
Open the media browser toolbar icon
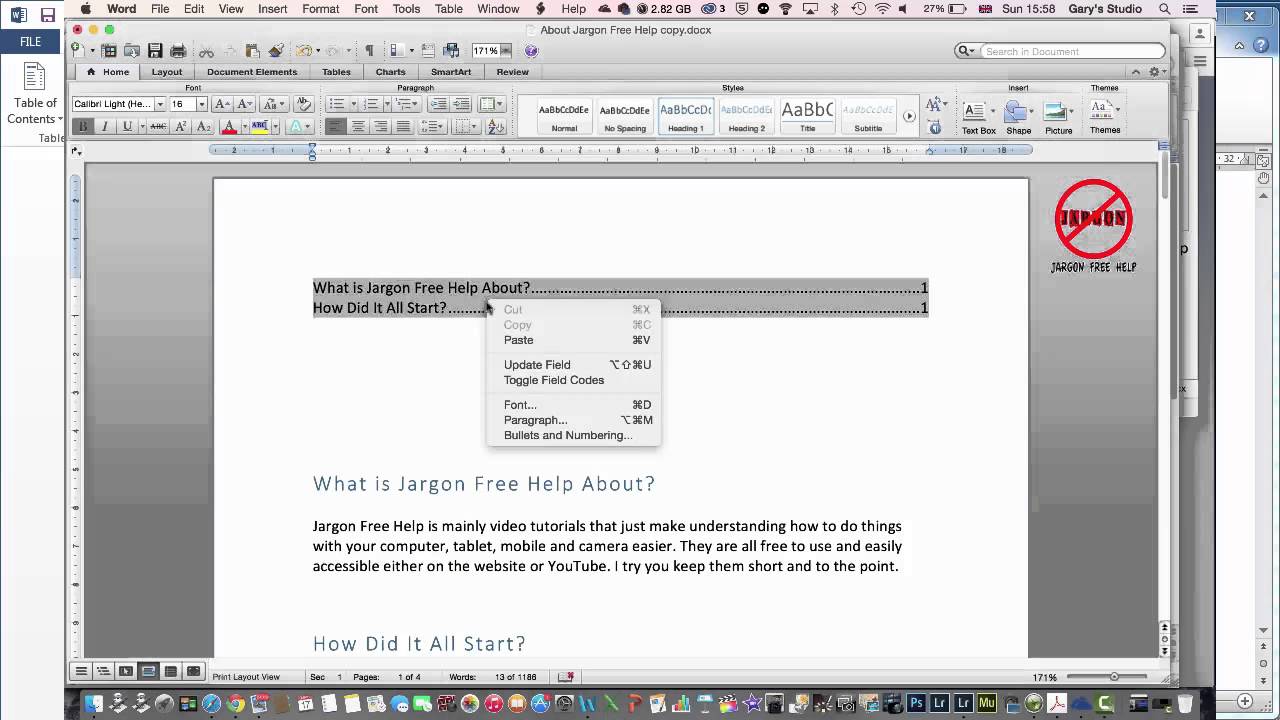(x=451, y=51)
